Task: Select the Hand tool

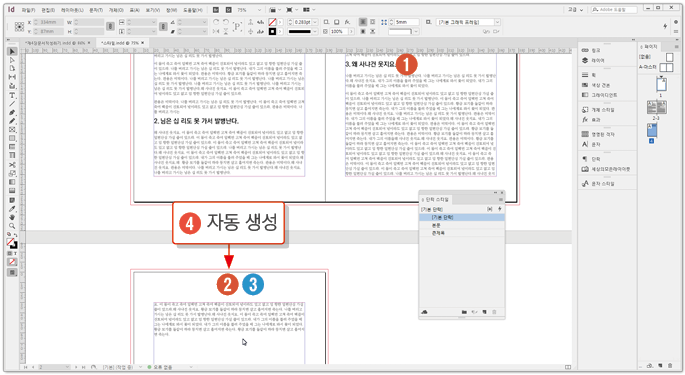Action: coord(12,217)
